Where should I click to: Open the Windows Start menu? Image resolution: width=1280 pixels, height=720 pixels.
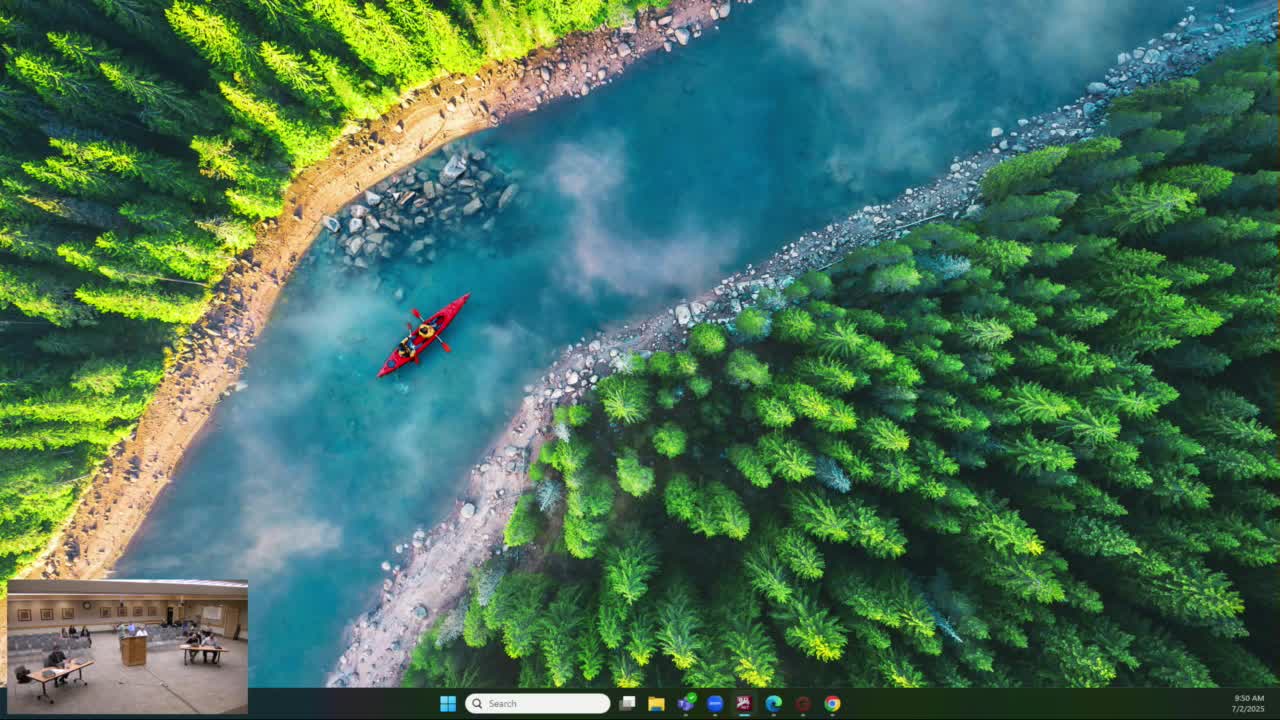click(448, 703)
